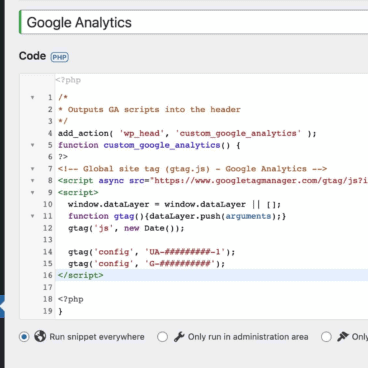Click line with 'G-##########' config
This screenshot has height=368, width=368.
coord(146,264)
